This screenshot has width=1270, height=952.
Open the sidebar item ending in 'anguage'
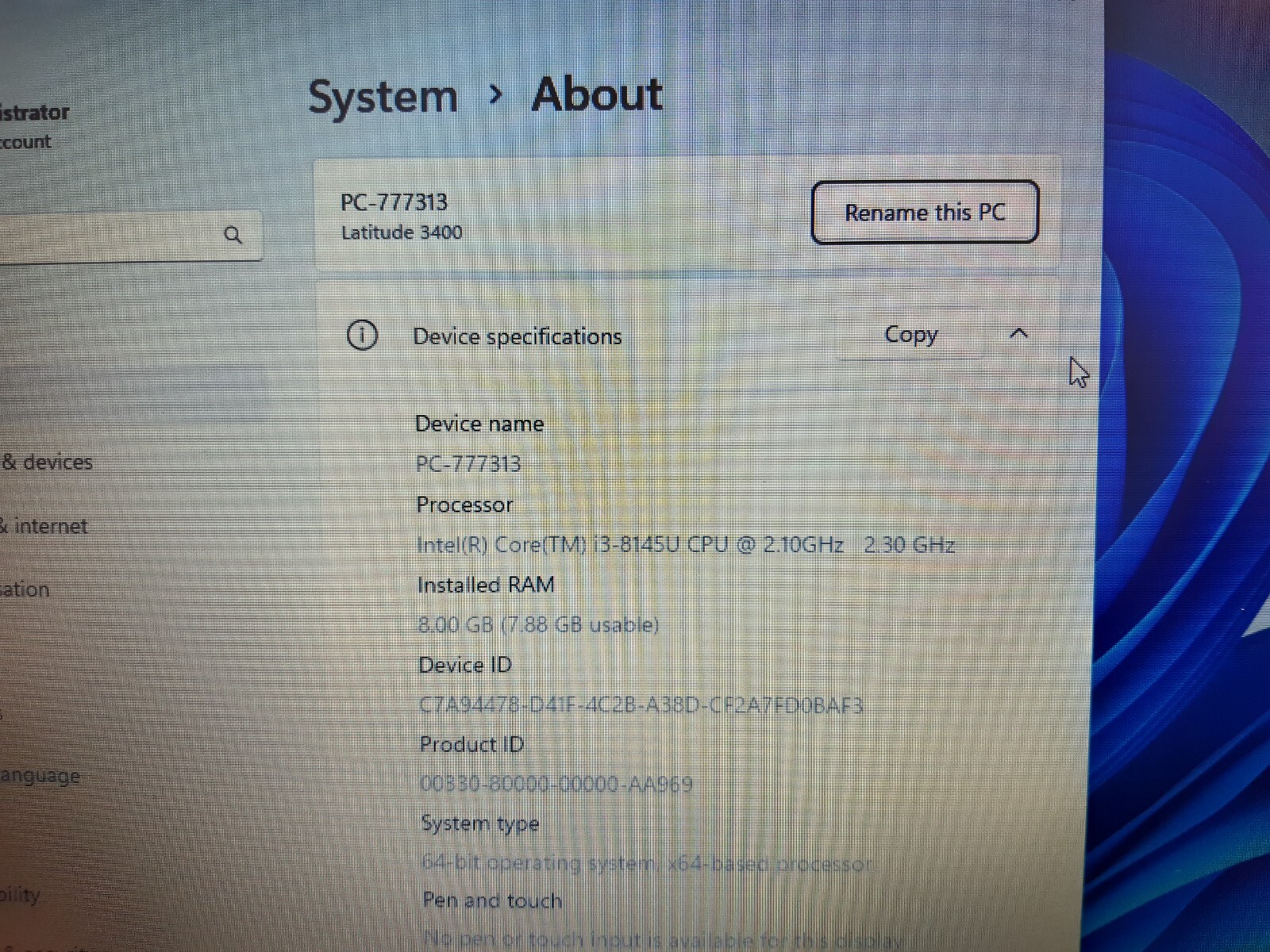pos(40,775)
